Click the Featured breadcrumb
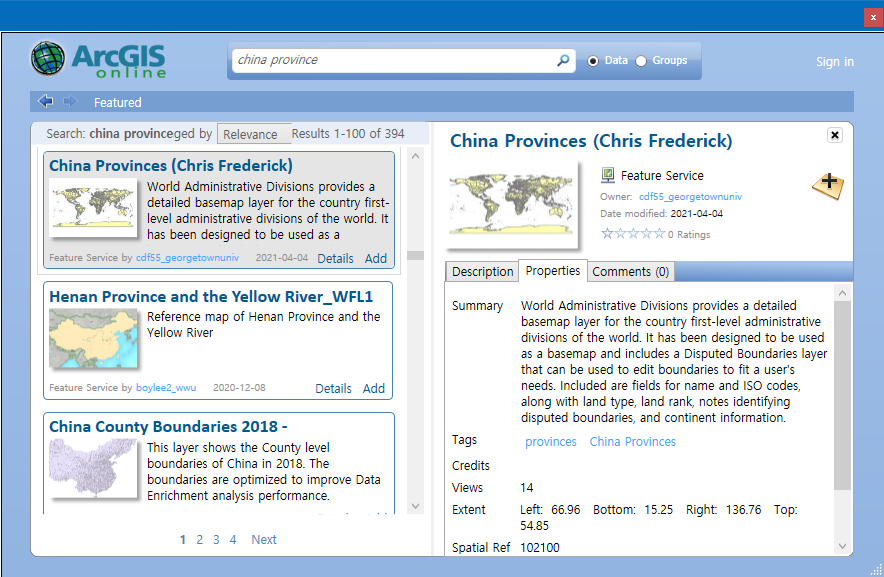The image size is (884, 577). tap(117, 103)
